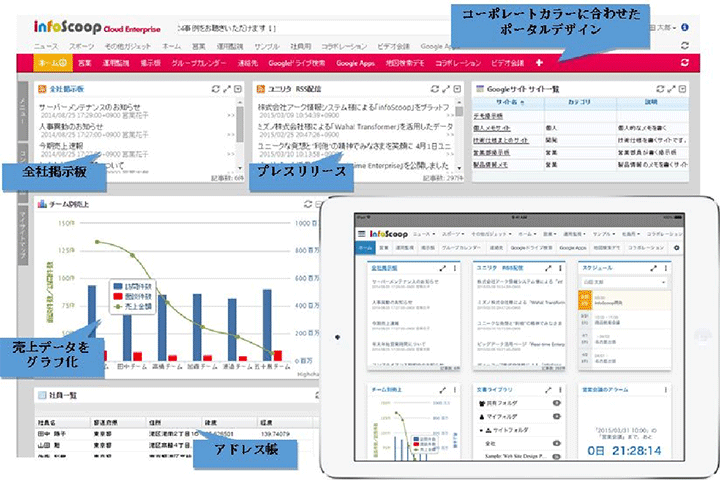This screenshot has height=480, width=720.
Task: Maximize the ユニリタ RSS配信 widget
Action: (x=446, y=89)
